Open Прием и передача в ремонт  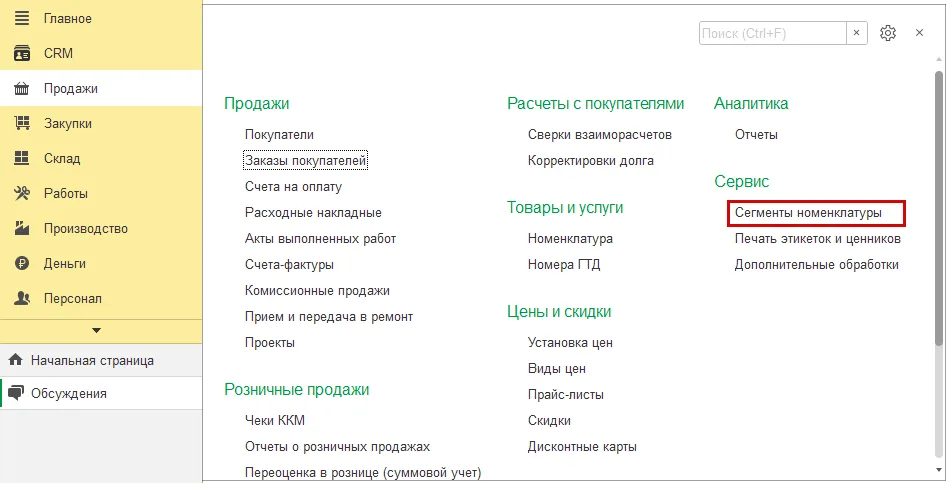[x=329, y=317]
